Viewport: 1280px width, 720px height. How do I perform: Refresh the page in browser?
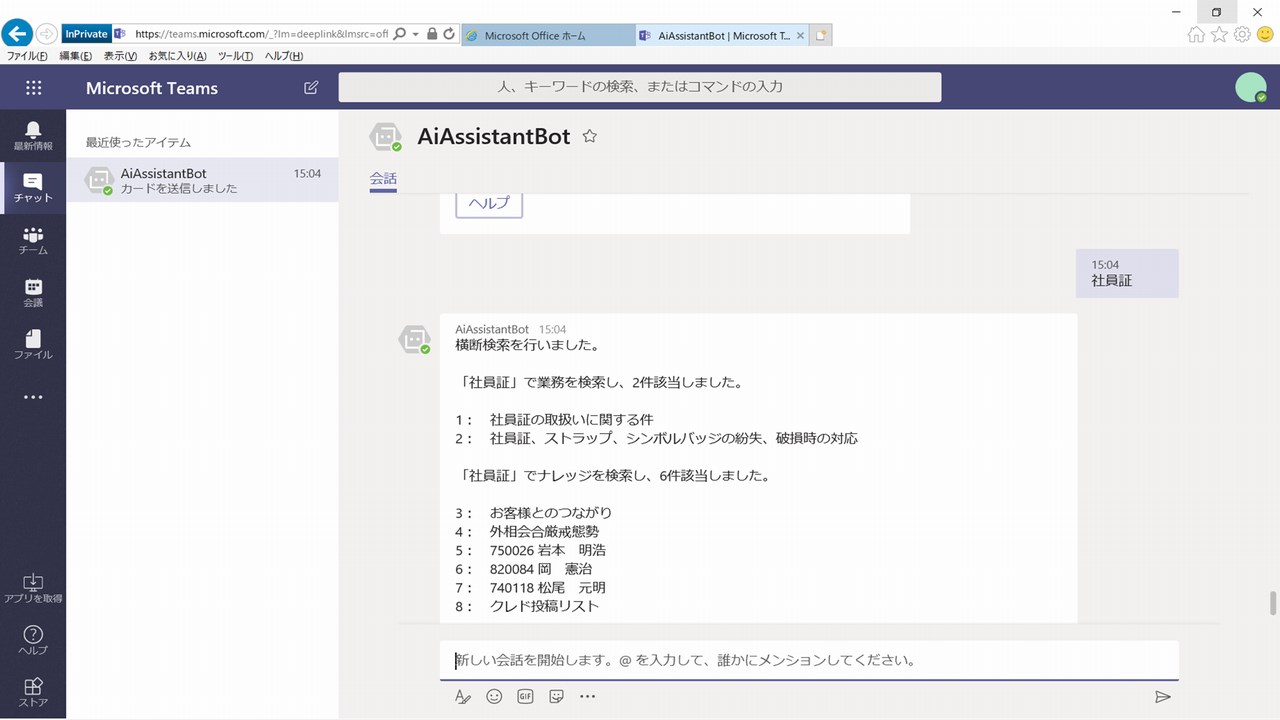coord(449,34)
